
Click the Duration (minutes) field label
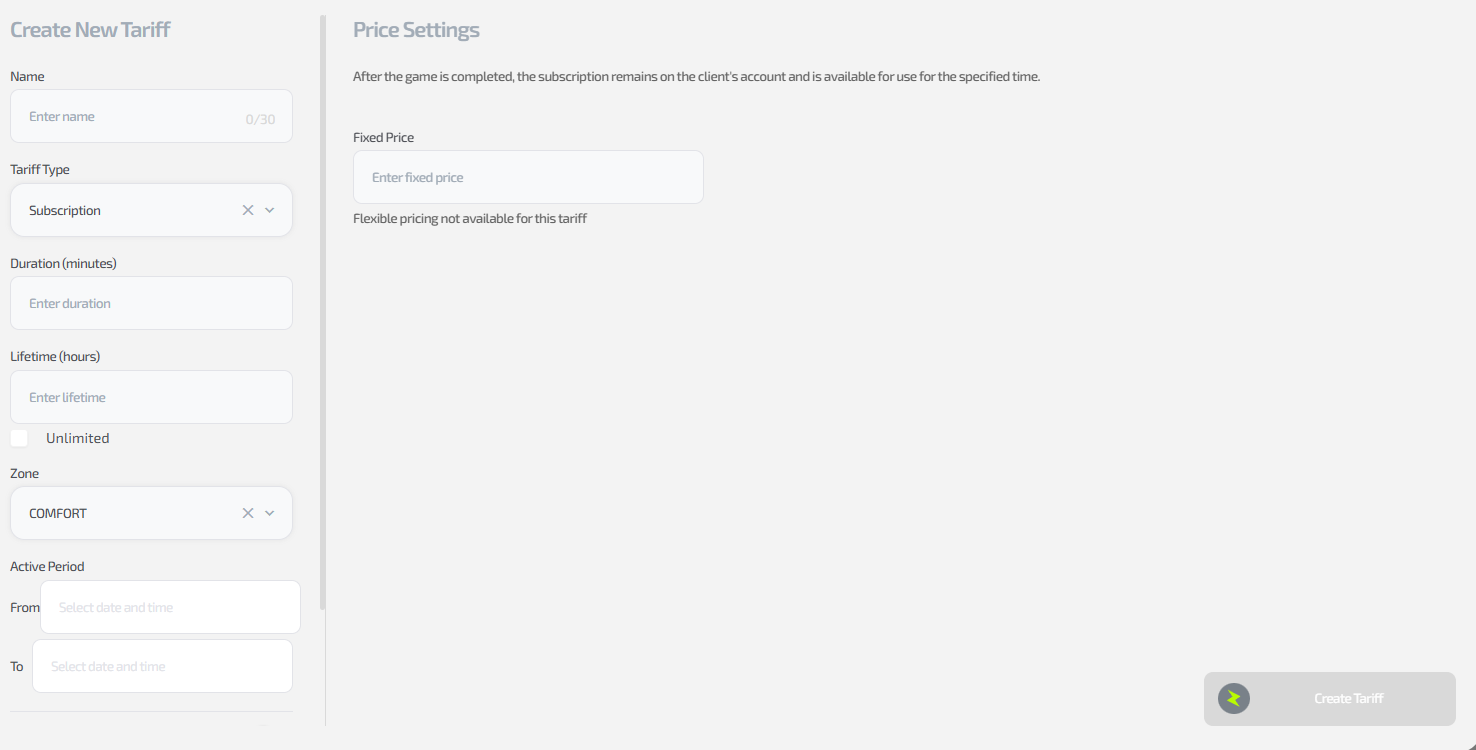point(63,263)
